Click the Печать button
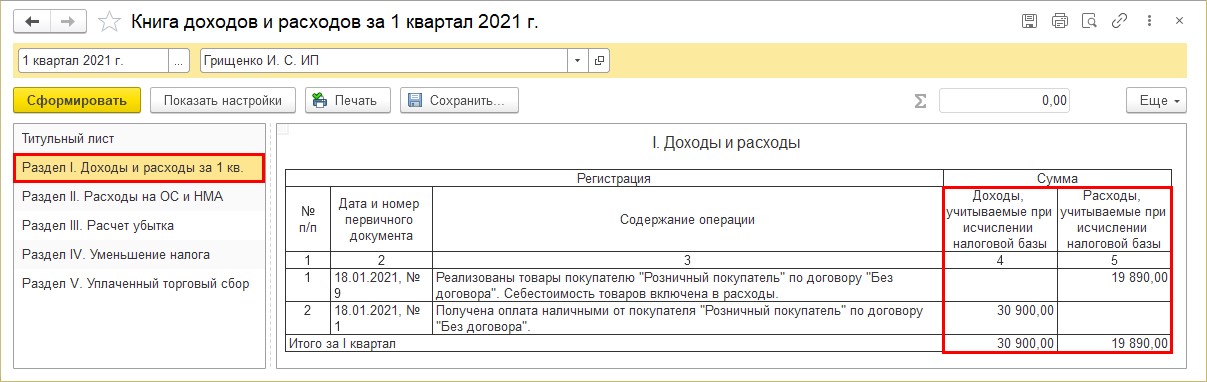The width and height of the screenshot is (1207, 382). click(347, 100)
